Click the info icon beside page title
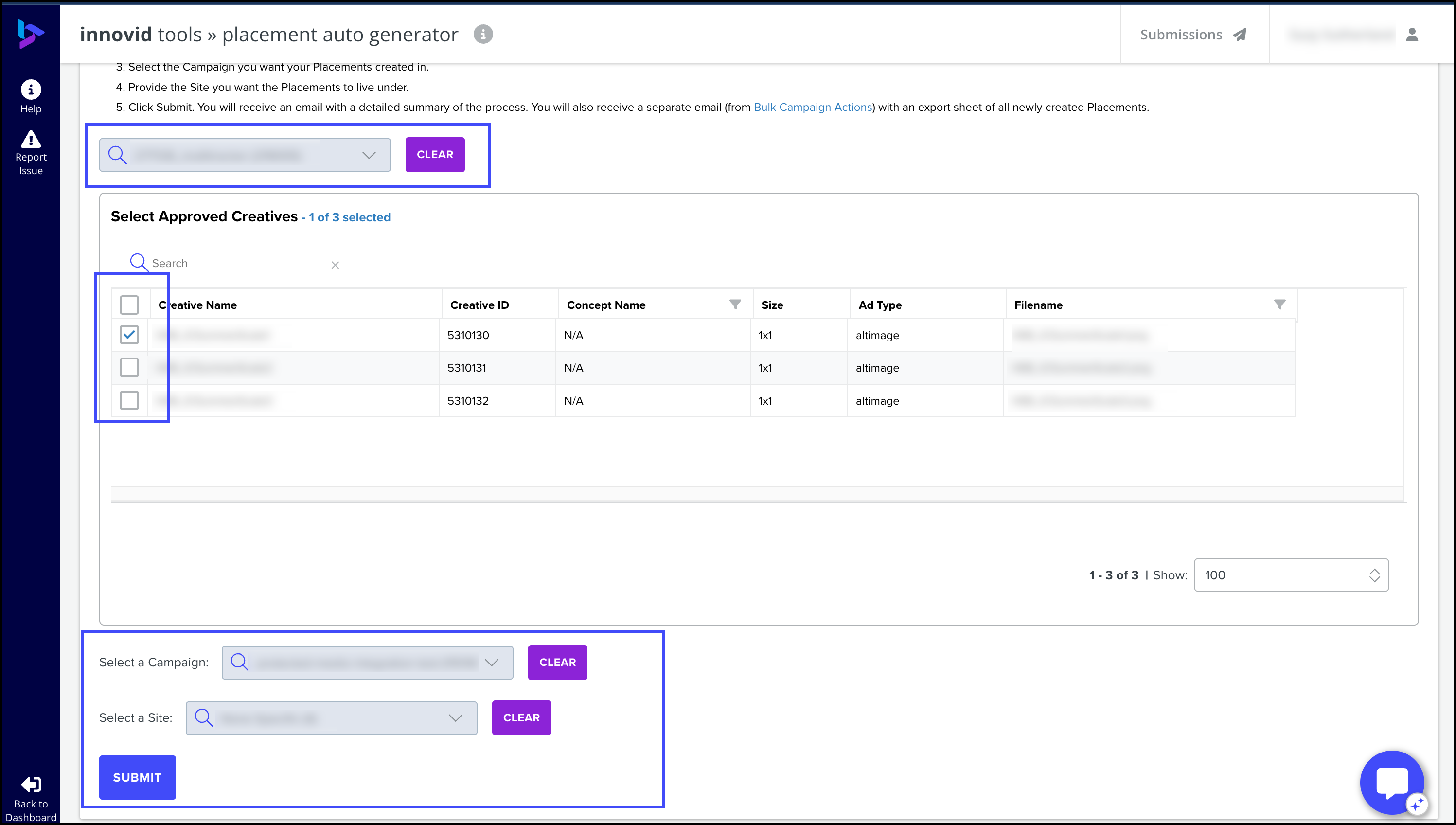The height and width of the screenshot is (825, 1456). click(x=483, y=35)
